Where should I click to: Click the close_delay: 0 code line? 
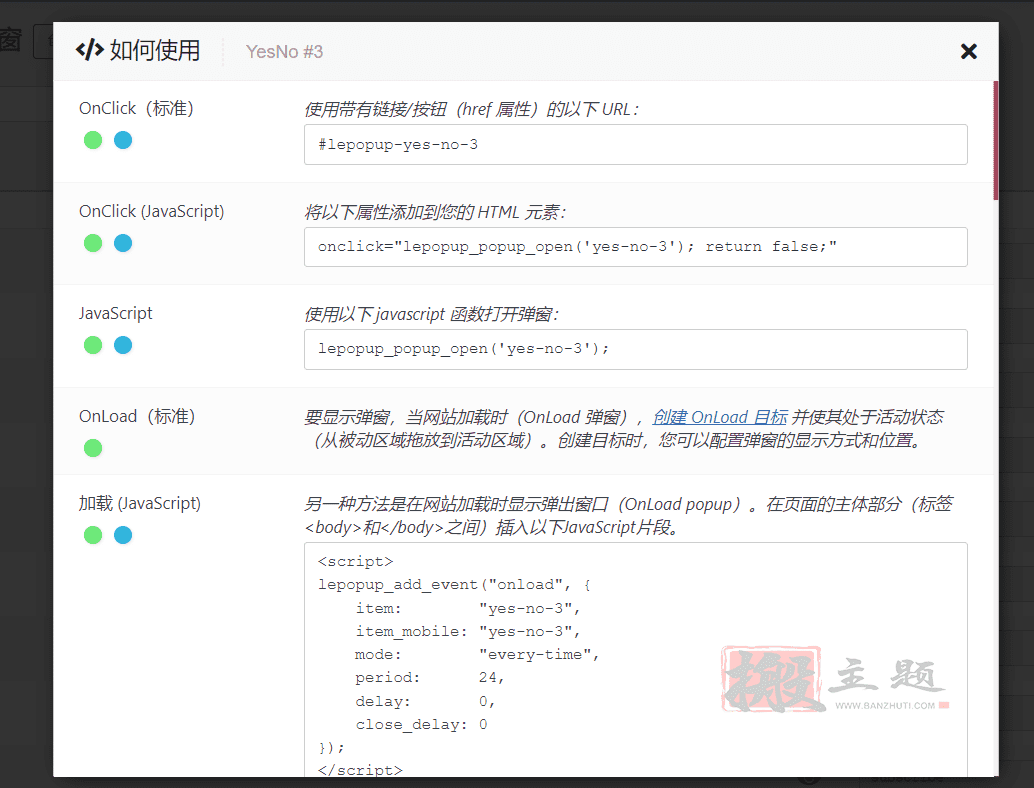click(x=421, y=725)
